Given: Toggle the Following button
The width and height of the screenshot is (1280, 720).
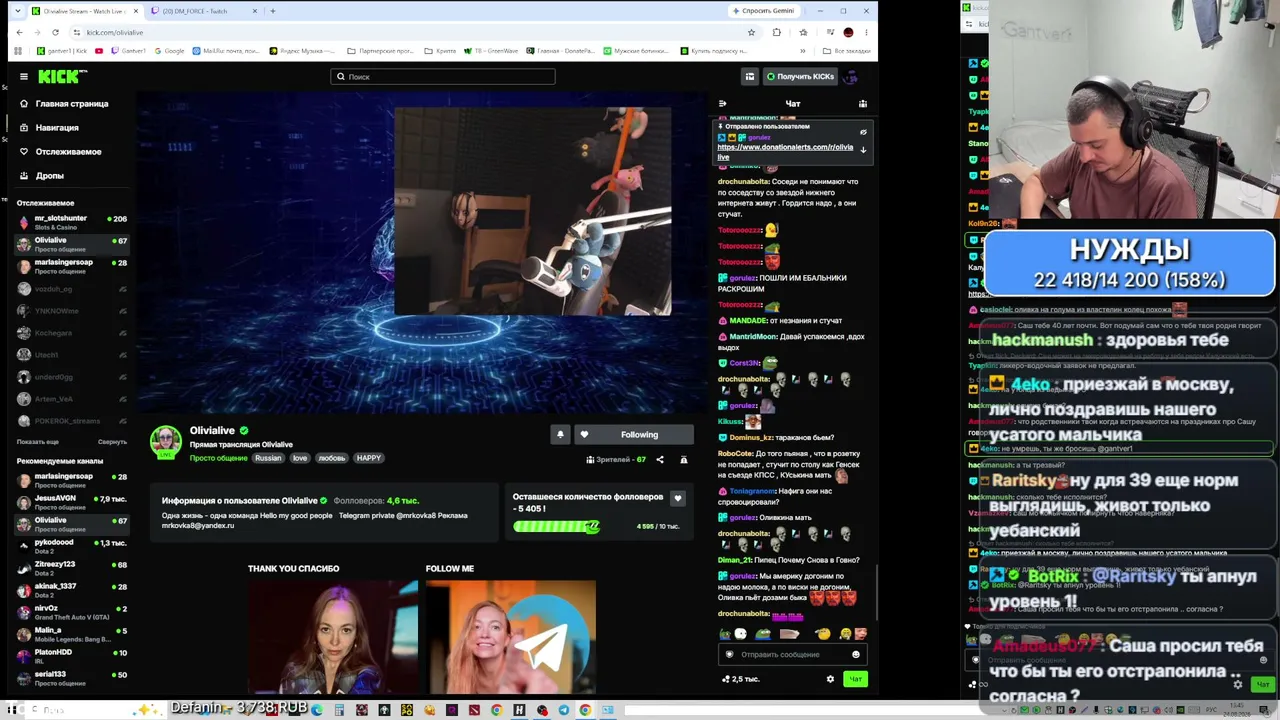Looking at the screenshot, I should coord(633,435).
